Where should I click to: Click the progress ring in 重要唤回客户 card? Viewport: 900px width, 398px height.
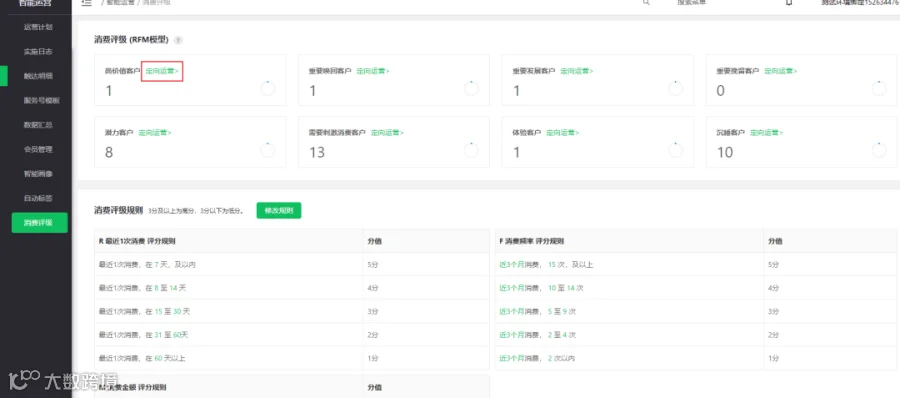(471, 88)
